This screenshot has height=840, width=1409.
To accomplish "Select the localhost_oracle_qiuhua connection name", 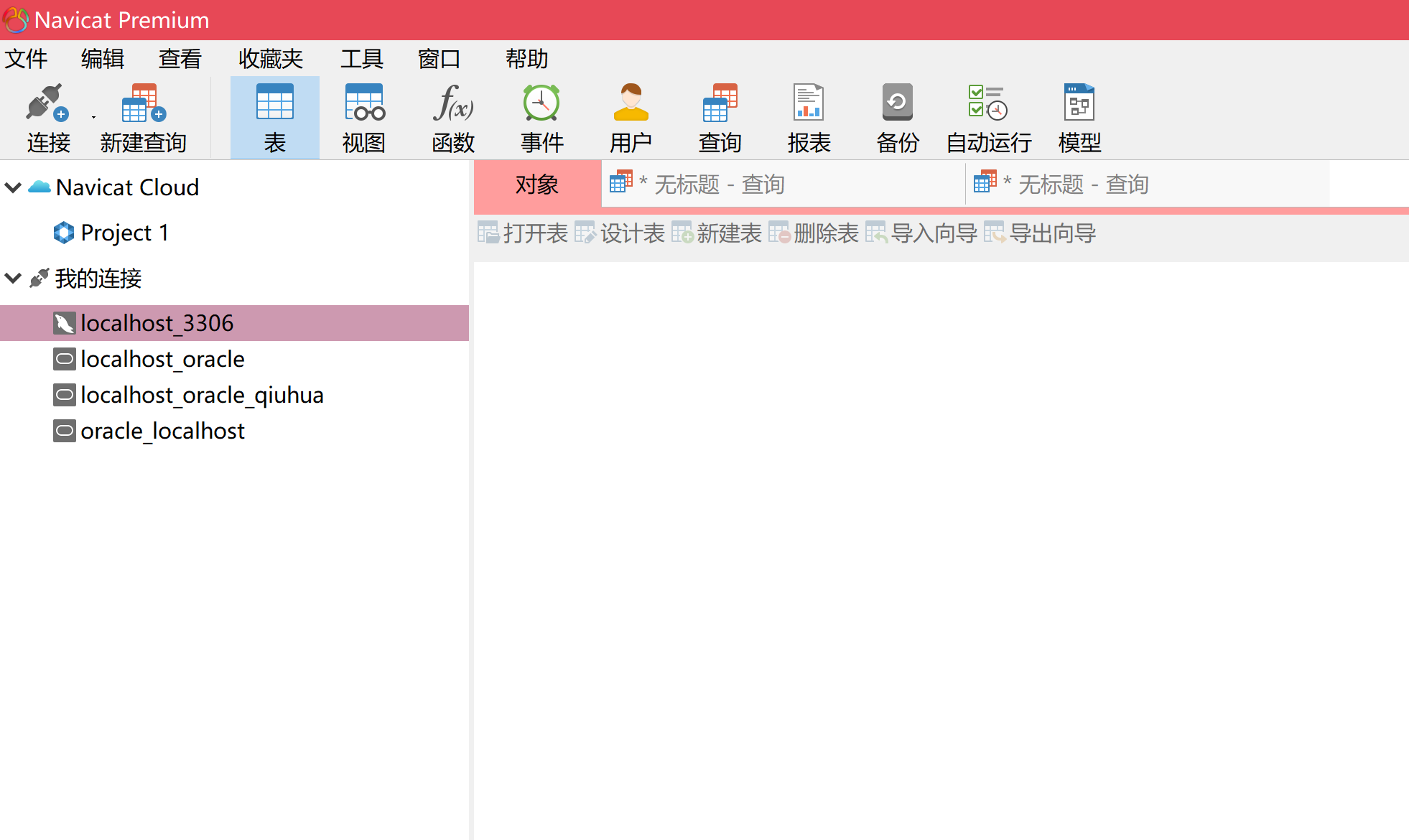I will pyautogui.click(x=203, y=395).
